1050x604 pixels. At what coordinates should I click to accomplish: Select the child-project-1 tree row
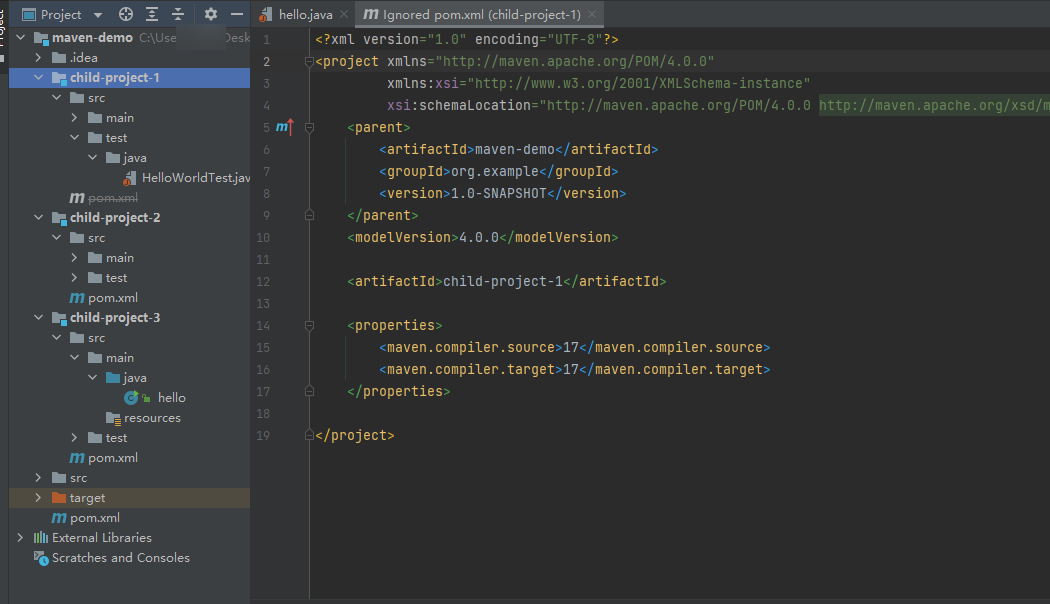point(129,78)
